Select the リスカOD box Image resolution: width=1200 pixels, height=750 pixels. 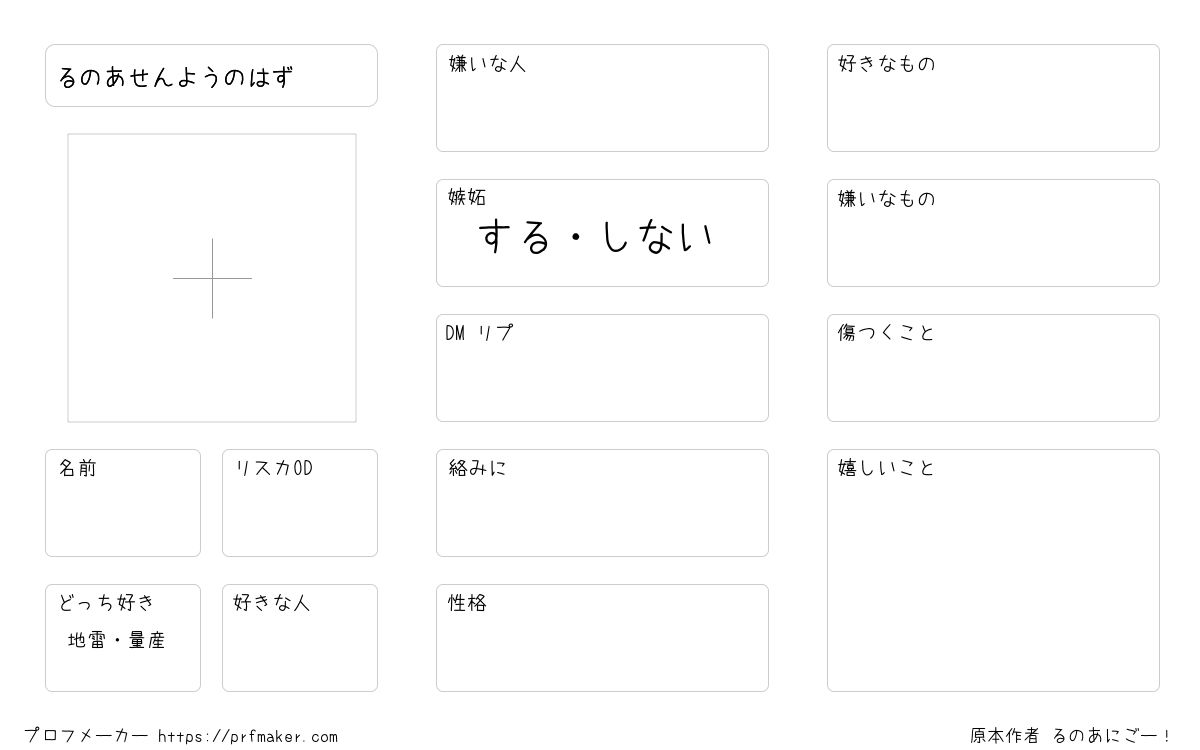coord(300,503)
